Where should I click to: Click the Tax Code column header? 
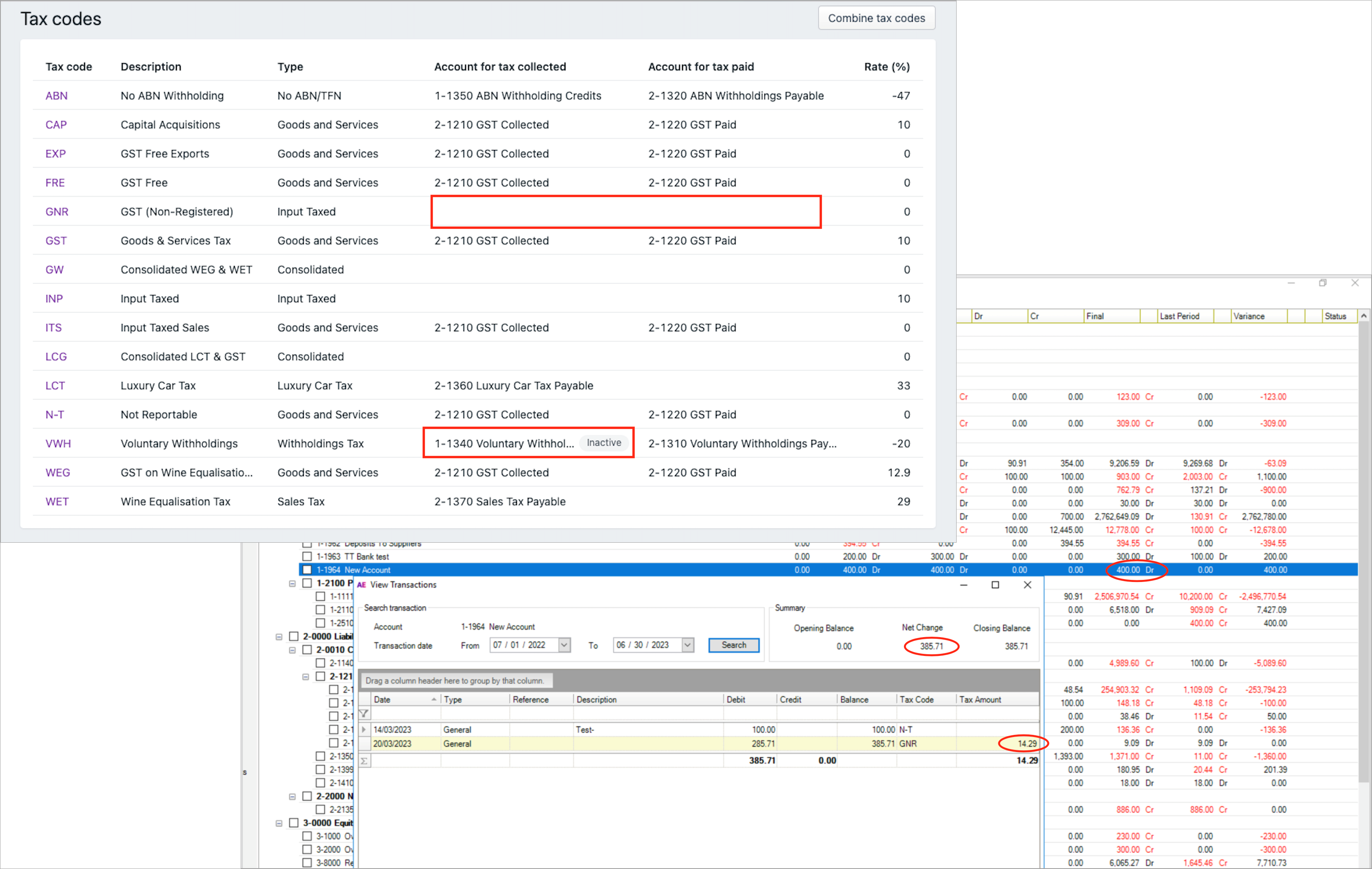(x=916, y=699)
